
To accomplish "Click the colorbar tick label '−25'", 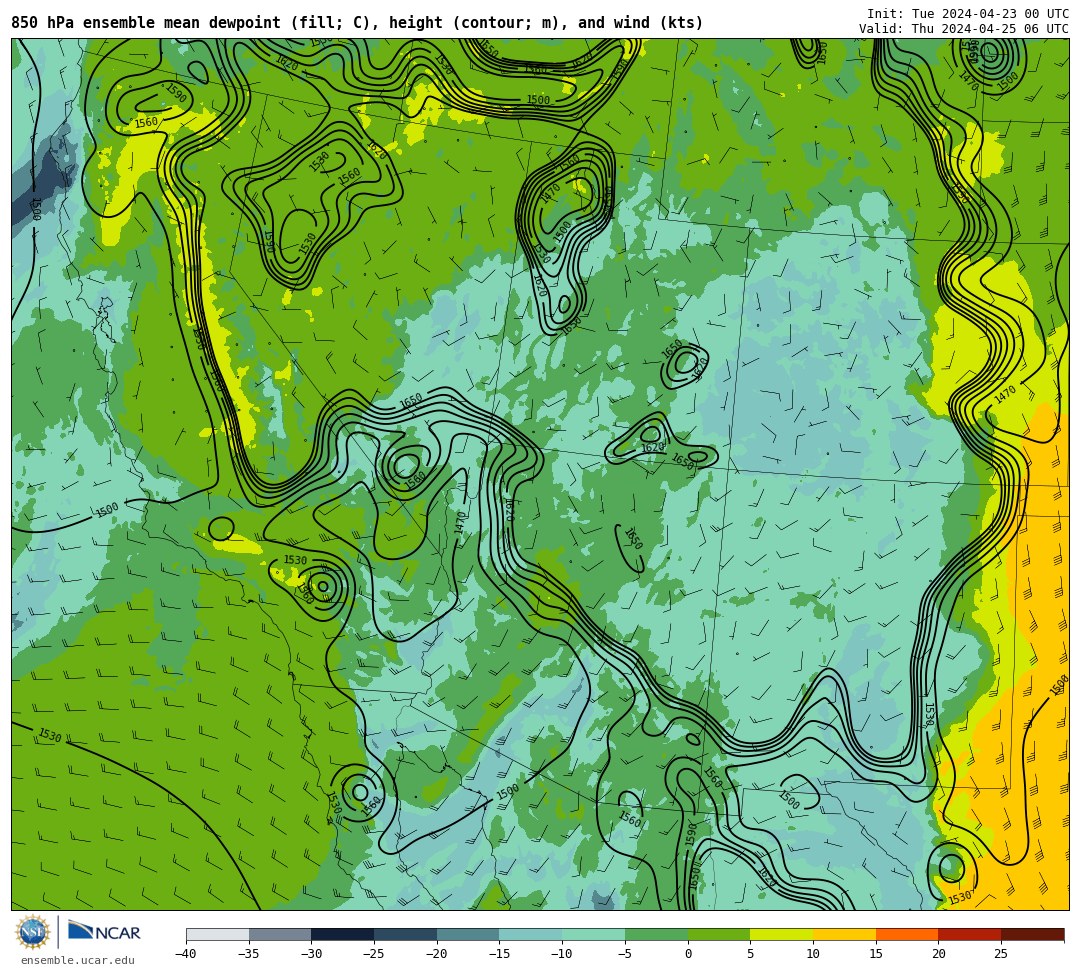I will (x=374, y=954).
